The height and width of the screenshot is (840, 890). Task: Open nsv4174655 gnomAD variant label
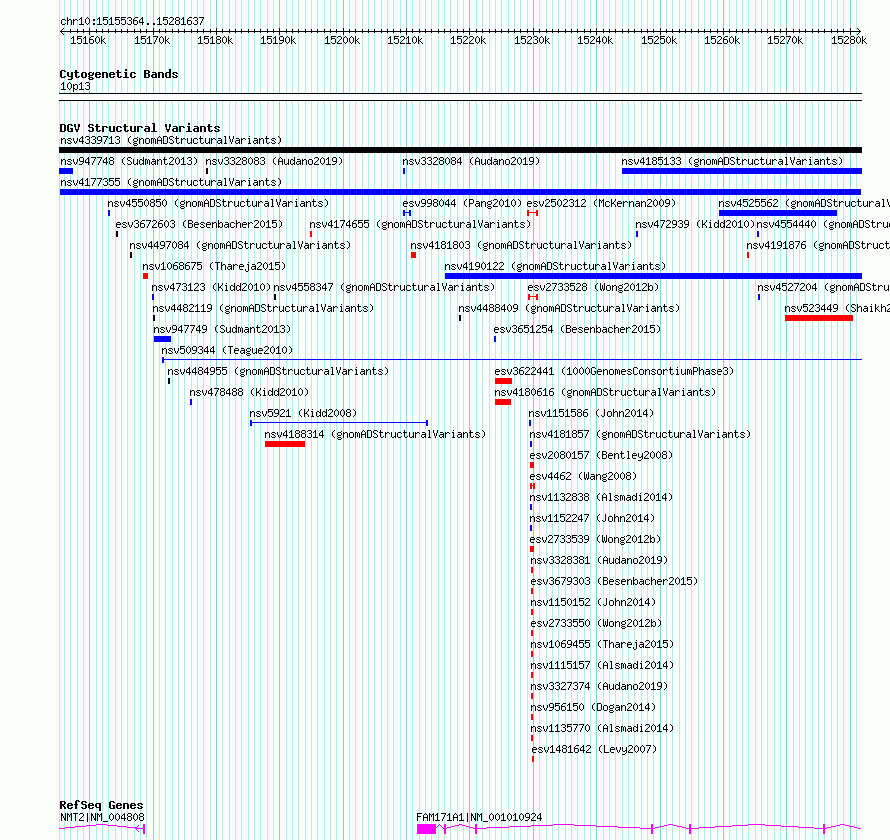[x=420, y=224]
